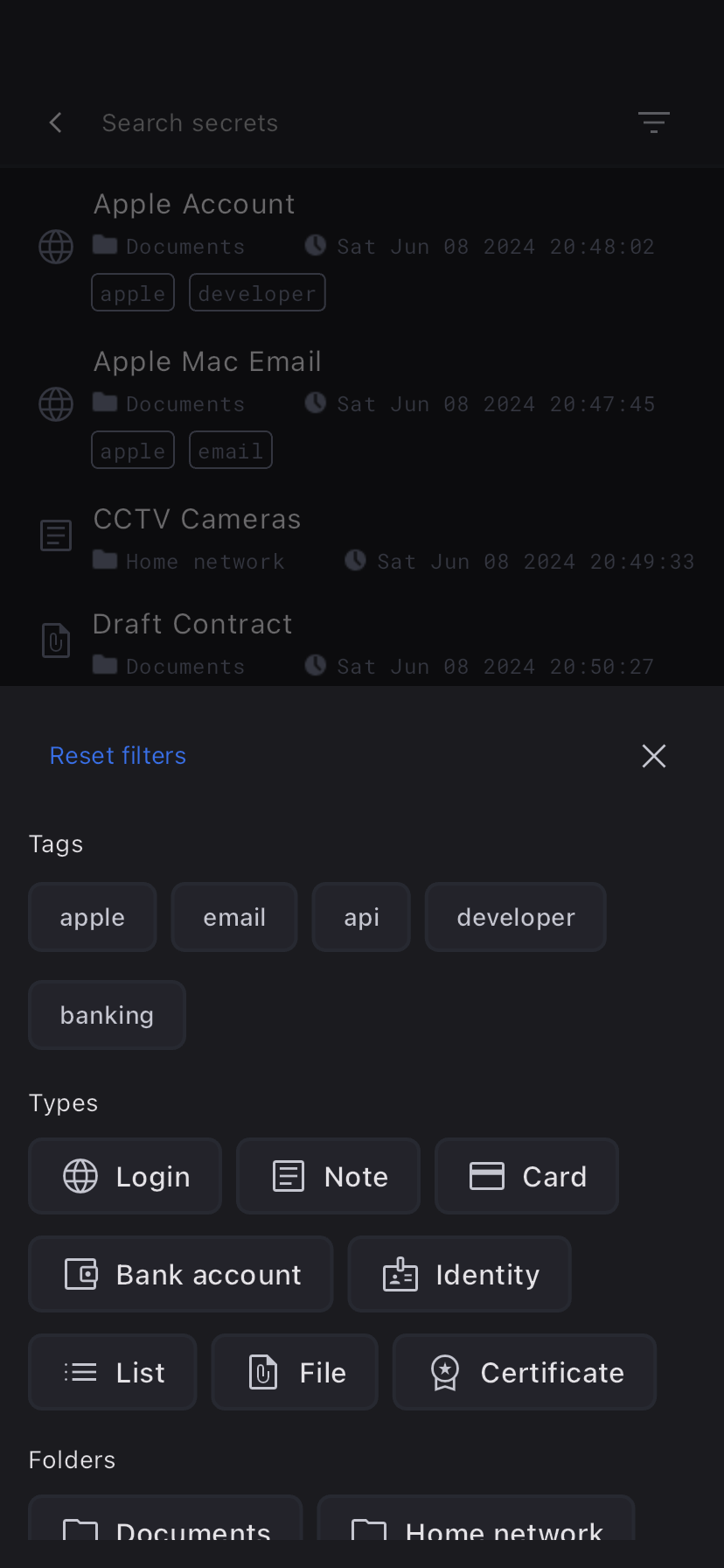Click the Card type icon

pyautogui.click(x=487, y=1176)
